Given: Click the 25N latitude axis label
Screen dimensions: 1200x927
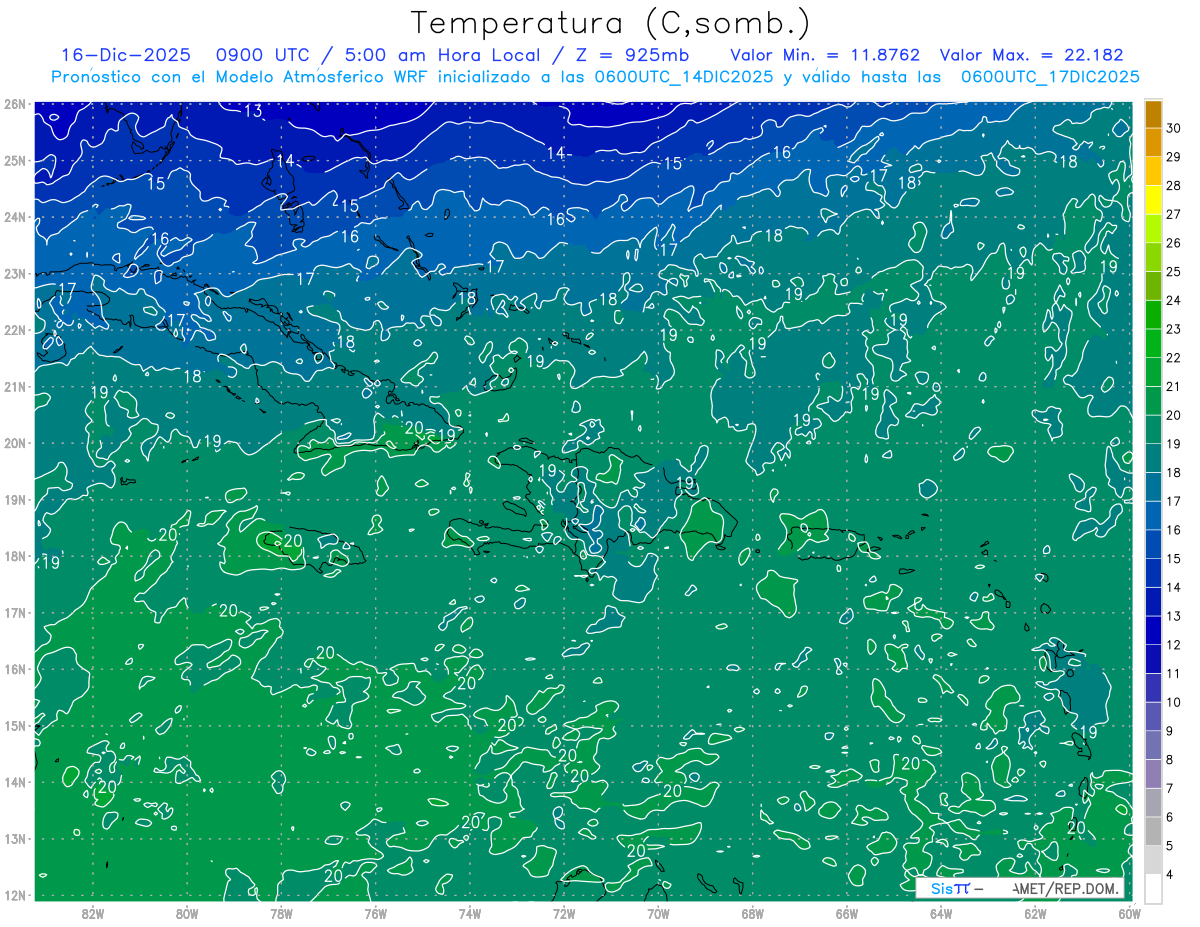Looking at the screenshot, I should click(15, 160).
